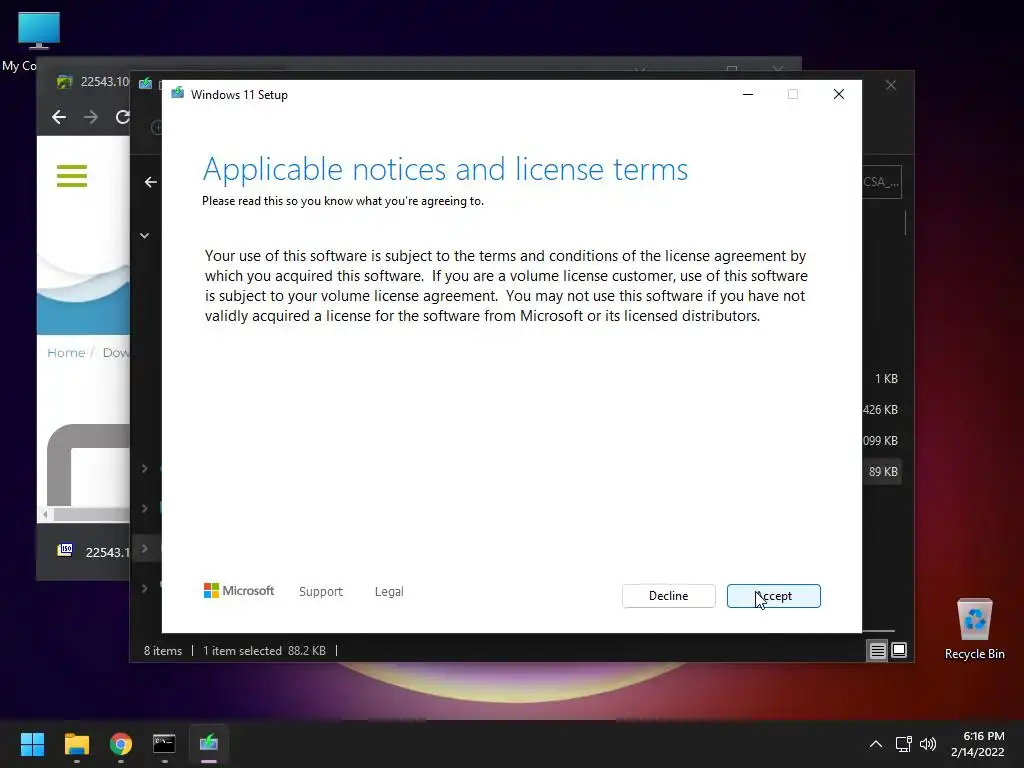The image size is (1024, 768).
Task: Close the File Explorer window behind Setup
Action: click(x=891, y=85)
